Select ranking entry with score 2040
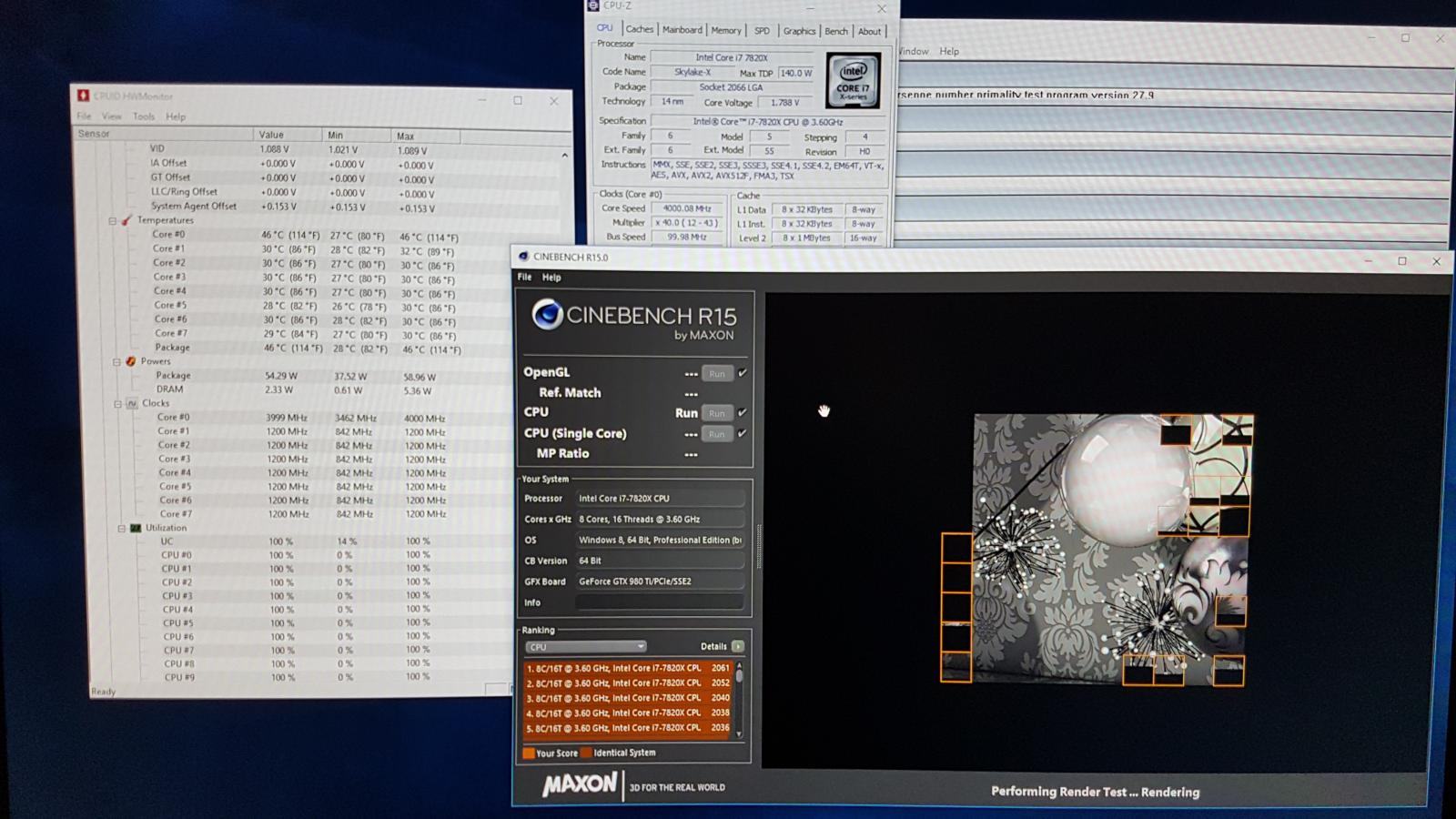 click(628, 699)
